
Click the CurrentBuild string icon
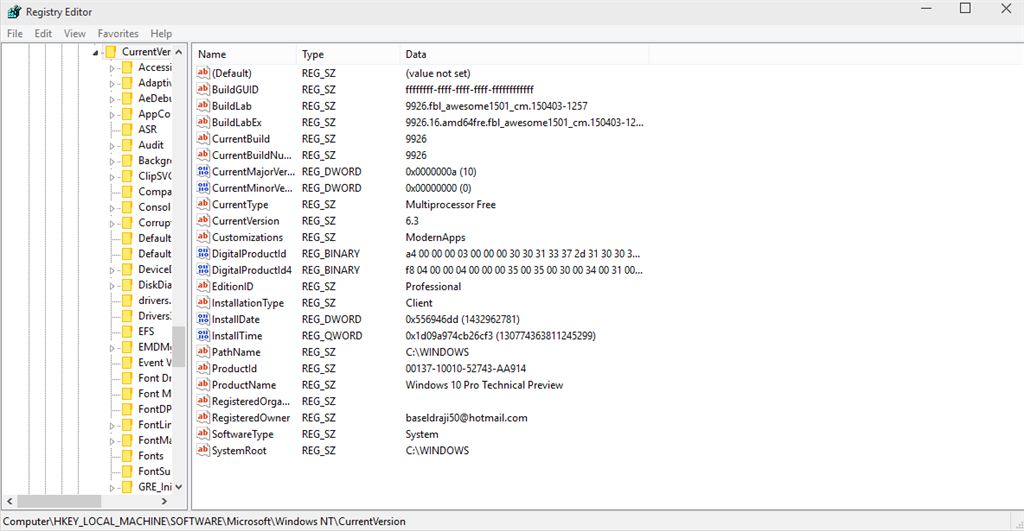click(x=203, y=138)
